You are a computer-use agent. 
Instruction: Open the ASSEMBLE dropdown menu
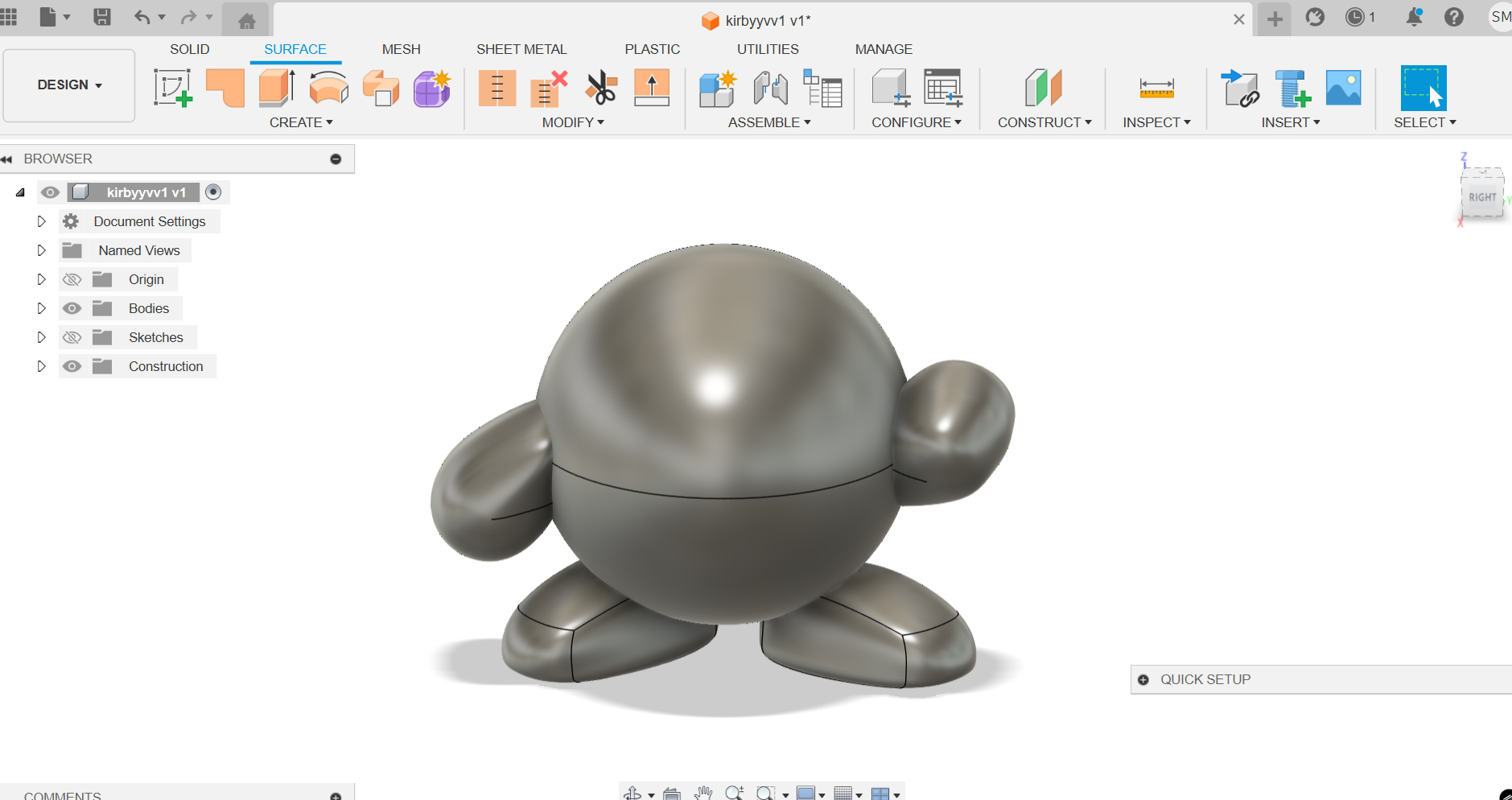coord(769,122)
